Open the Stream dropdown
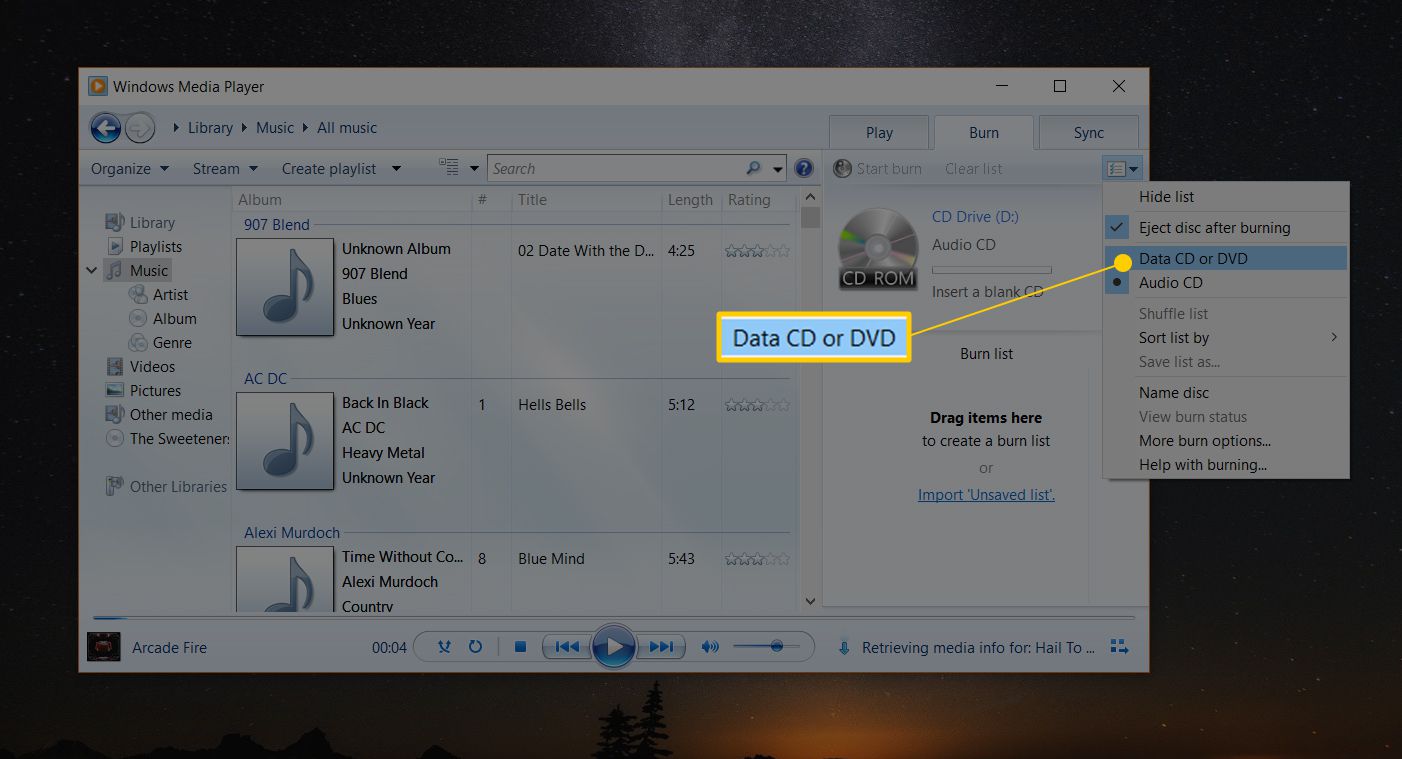 225,168
